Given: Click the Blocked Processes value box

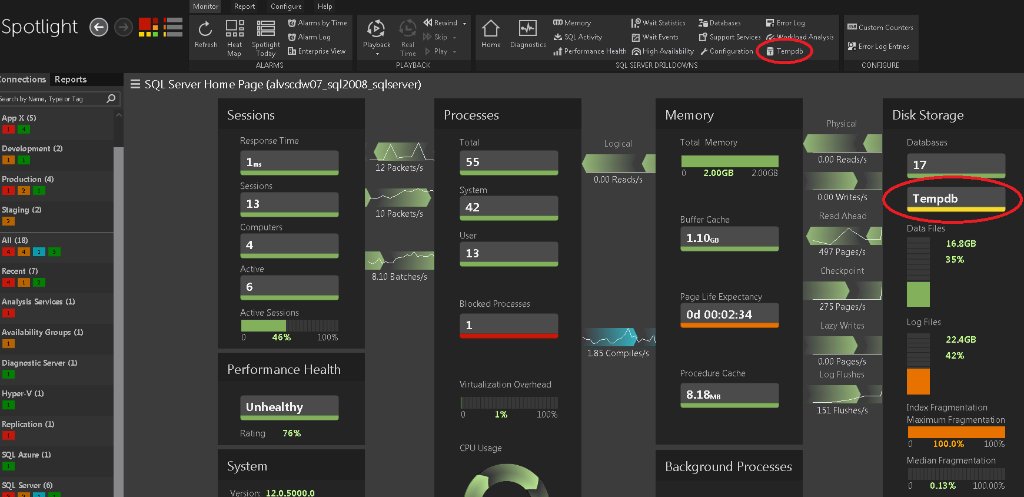Looking at the screenshot, I should pyautogui.click(x=509, y=326).
